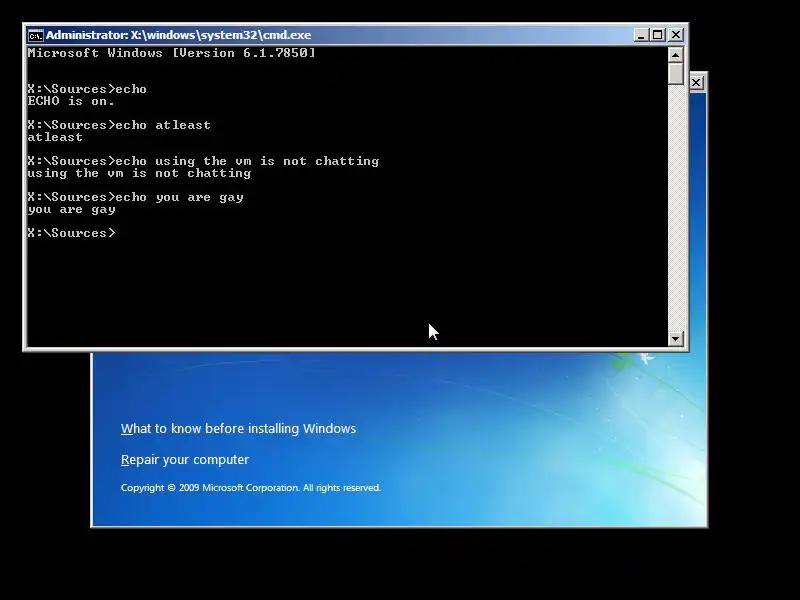Open the "Repair your computer" link
The image size is (800, 600).
coord(185,460)
